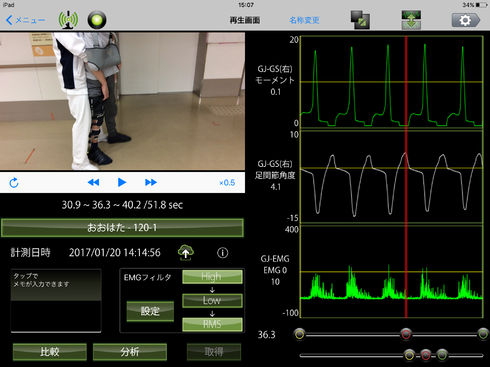Click the 15:07 clock in status bar
This screenshot has height=367, width=490.
[246, 5]
